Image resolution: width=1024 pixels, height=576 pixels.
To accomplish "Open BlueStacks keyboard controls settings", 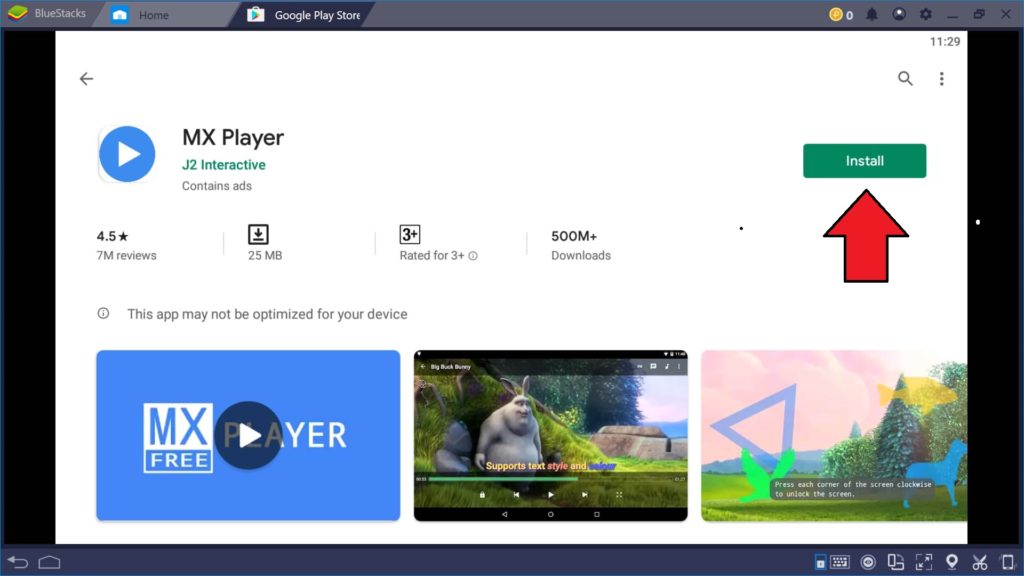I will tap(841, 562).
